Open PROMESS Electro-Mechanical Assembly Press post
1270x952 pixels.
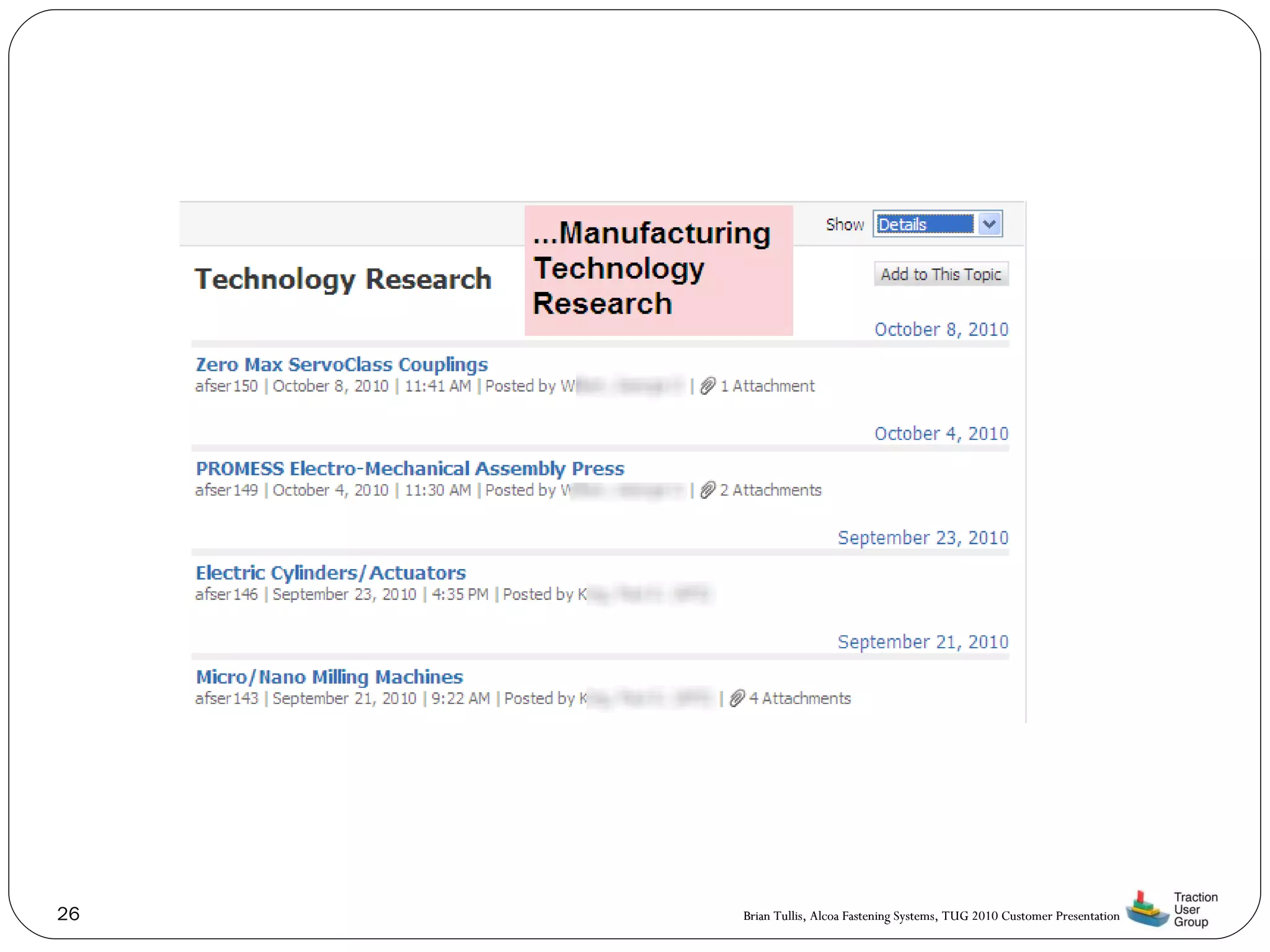(x=410, y=469)
